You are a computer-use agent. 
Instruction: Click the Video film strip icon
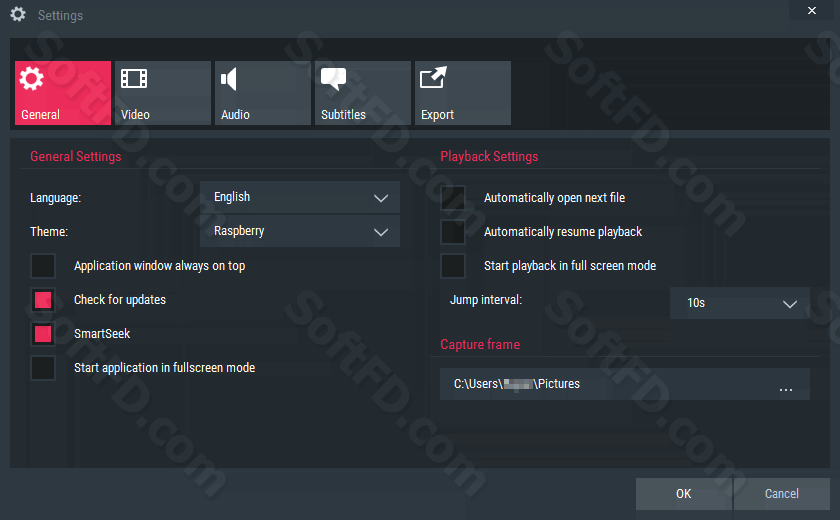(134, 79)
